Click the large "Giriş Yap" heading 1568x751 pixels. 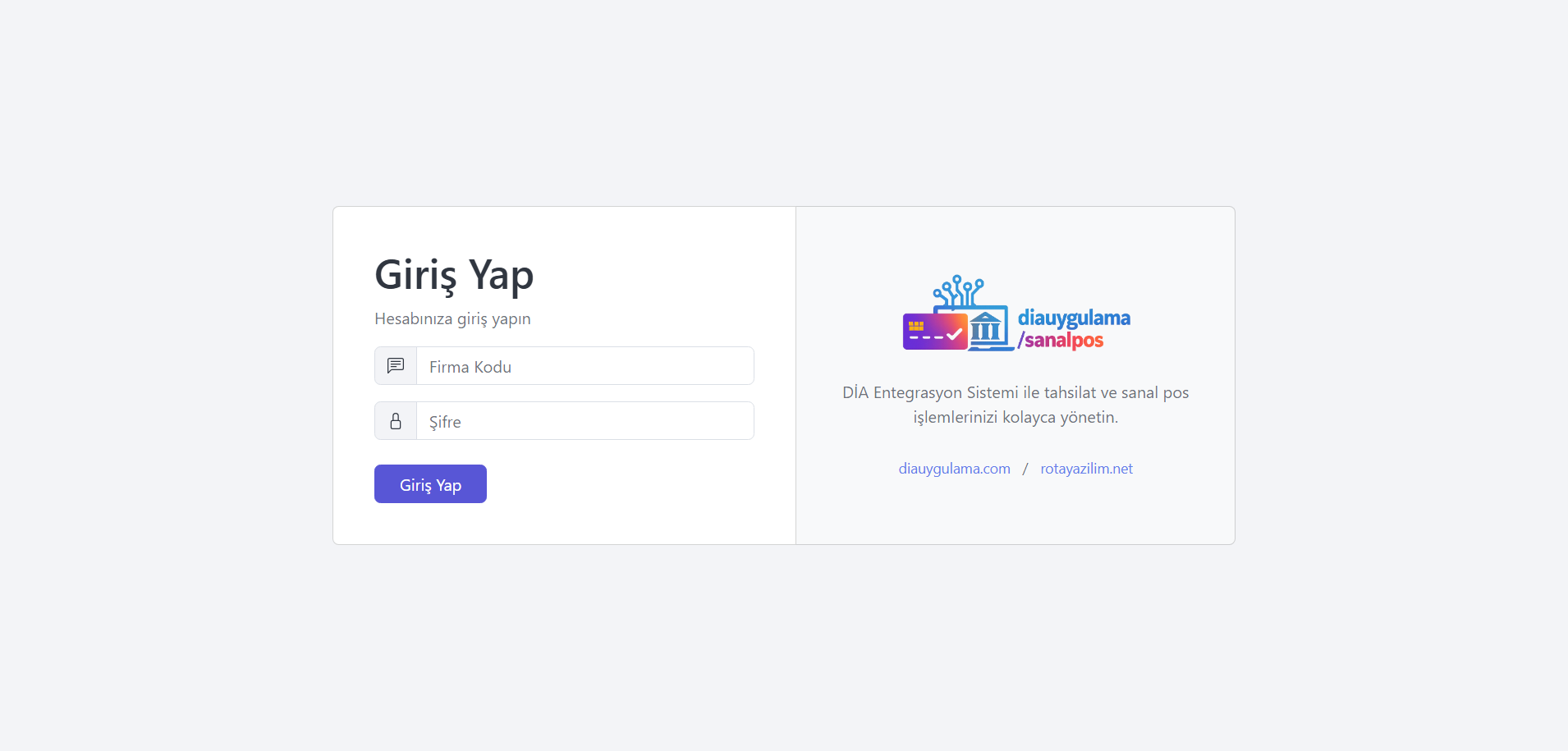click(454, 275)
